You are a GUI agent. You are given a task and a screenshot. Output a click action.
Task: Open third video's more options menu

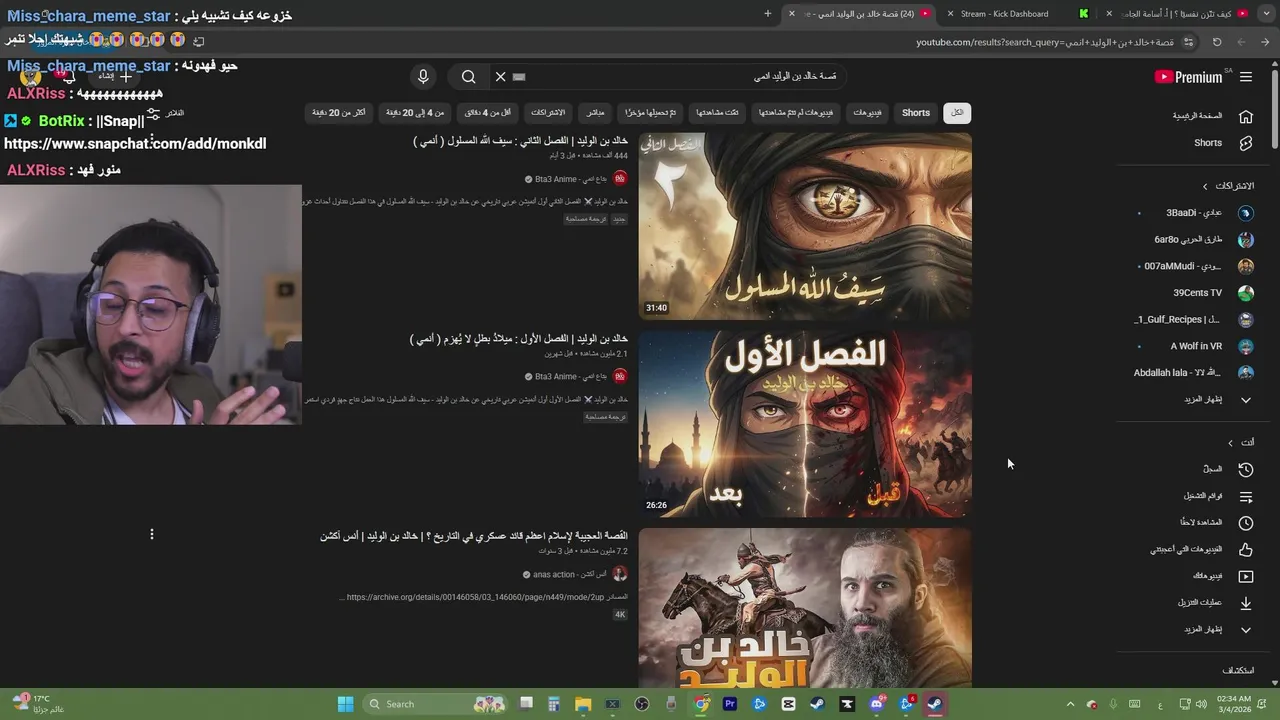point(152,535)
